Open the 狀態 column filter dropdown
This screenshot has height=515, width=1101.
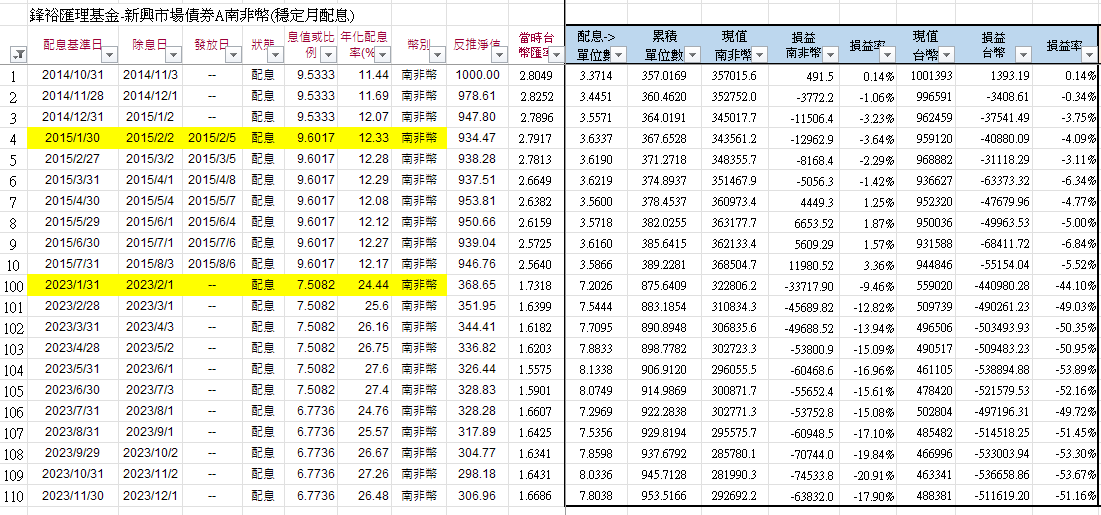click(275, 54)
